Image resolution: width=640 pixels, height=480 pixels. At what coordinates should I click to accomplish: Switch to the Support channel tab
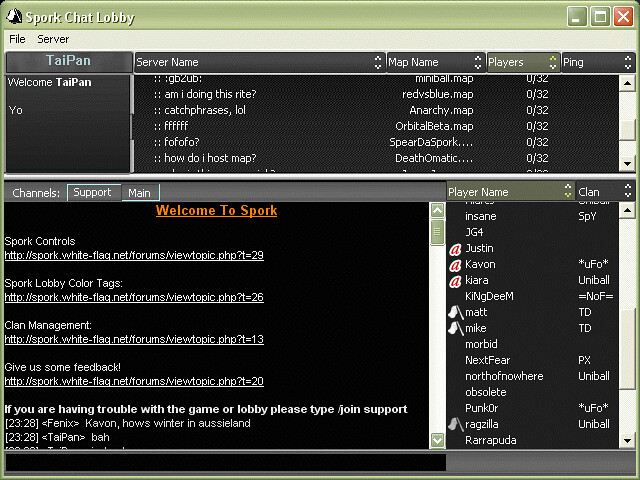[92, 192]
